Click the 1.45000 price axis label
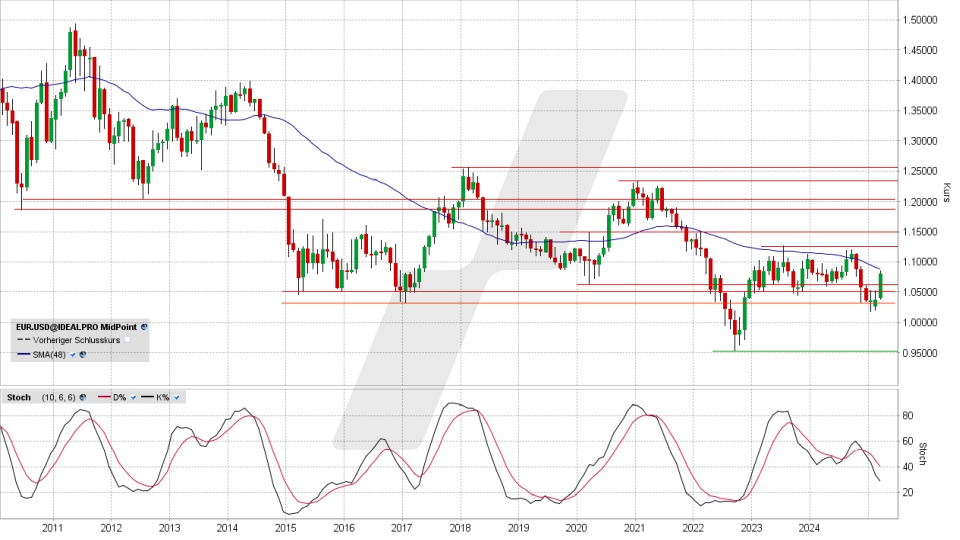The image size is (960, 540). click(x=920, y=50)
